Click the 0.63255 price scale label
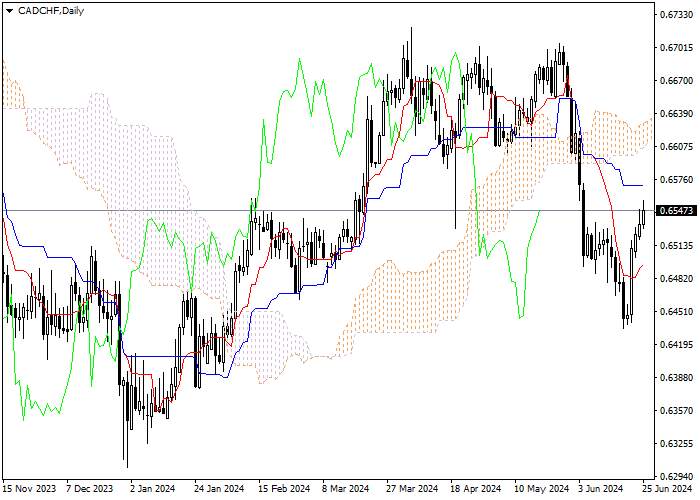This screenshot has width=700, height=500. tap(676, 443)
